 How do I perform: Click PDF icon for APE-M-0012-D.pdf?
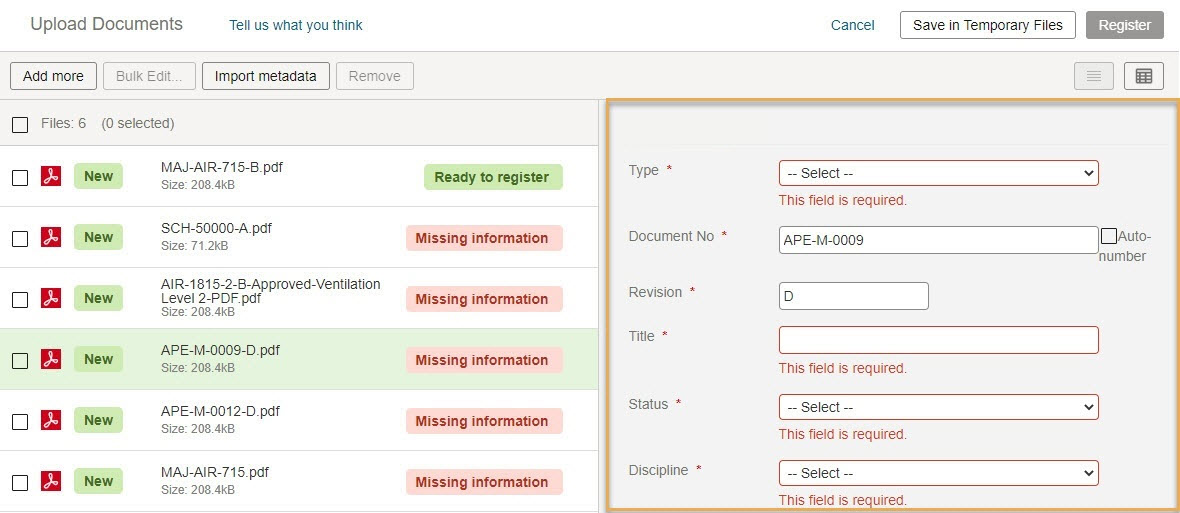point(50,420)
